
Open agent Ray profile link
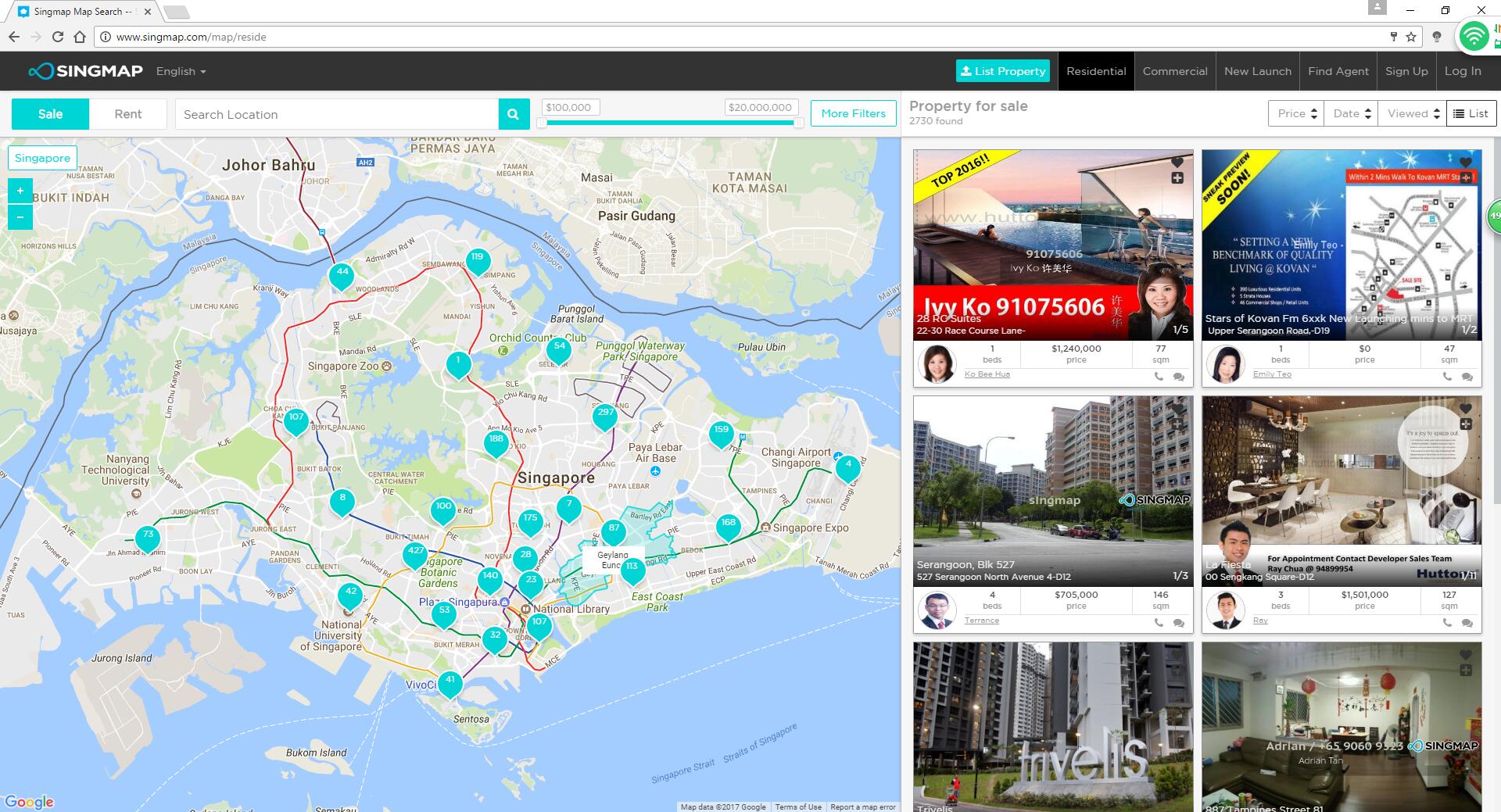pos(1260,621)
